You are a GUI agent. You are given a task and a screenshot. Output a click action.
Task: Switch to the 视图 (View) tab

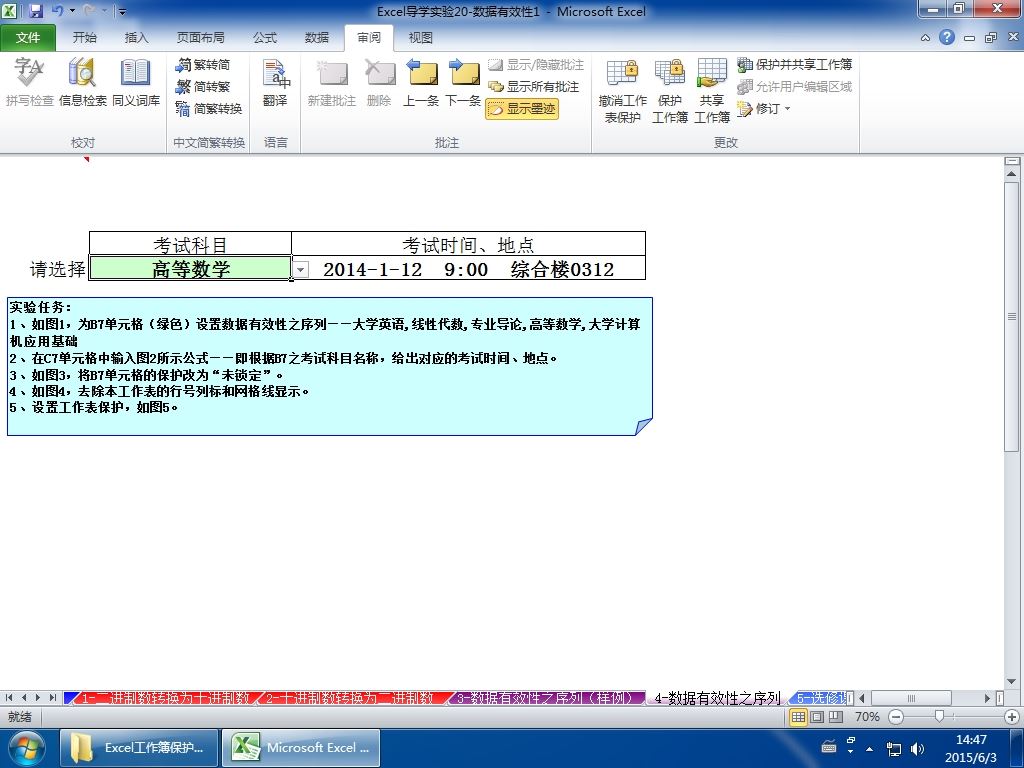[420, 38]
